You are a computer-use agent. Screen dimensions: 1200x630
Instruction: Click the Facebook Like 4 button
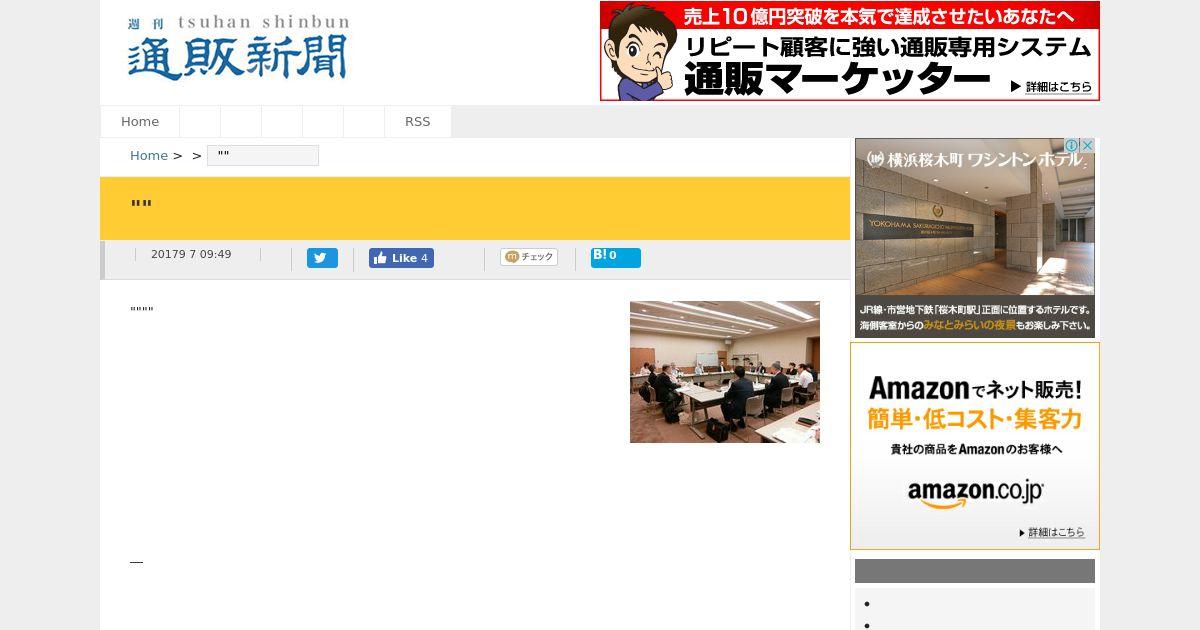401,258
